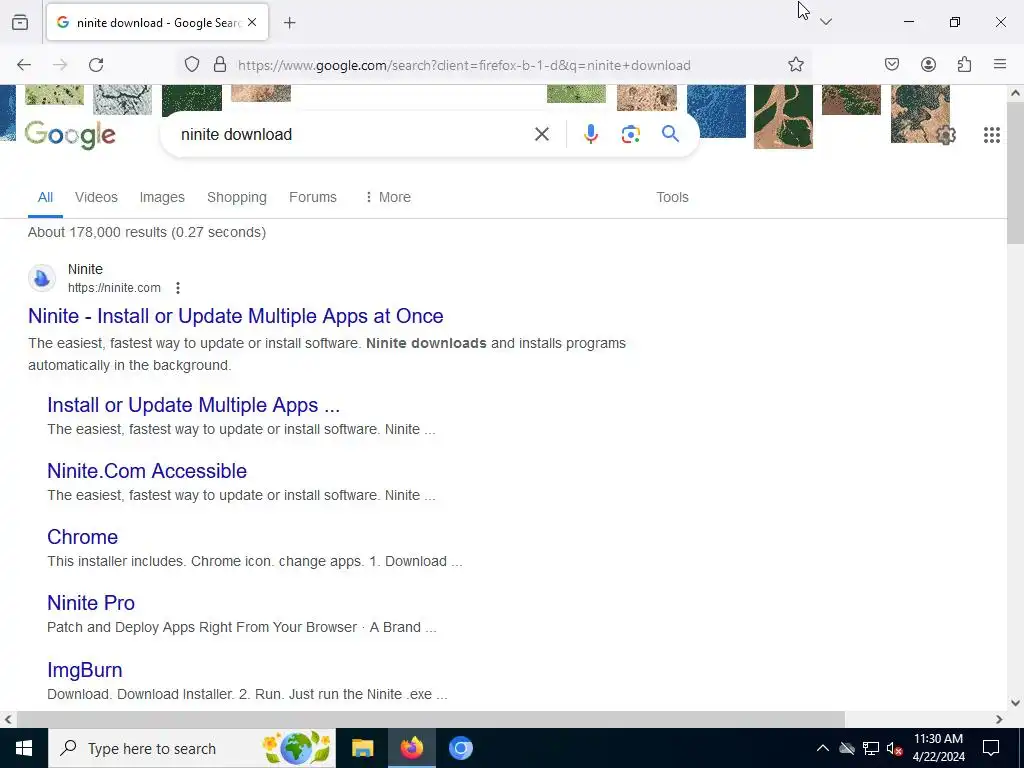Switch to Images results tab
Screen dimensions: 1024x768
[162, 197]
